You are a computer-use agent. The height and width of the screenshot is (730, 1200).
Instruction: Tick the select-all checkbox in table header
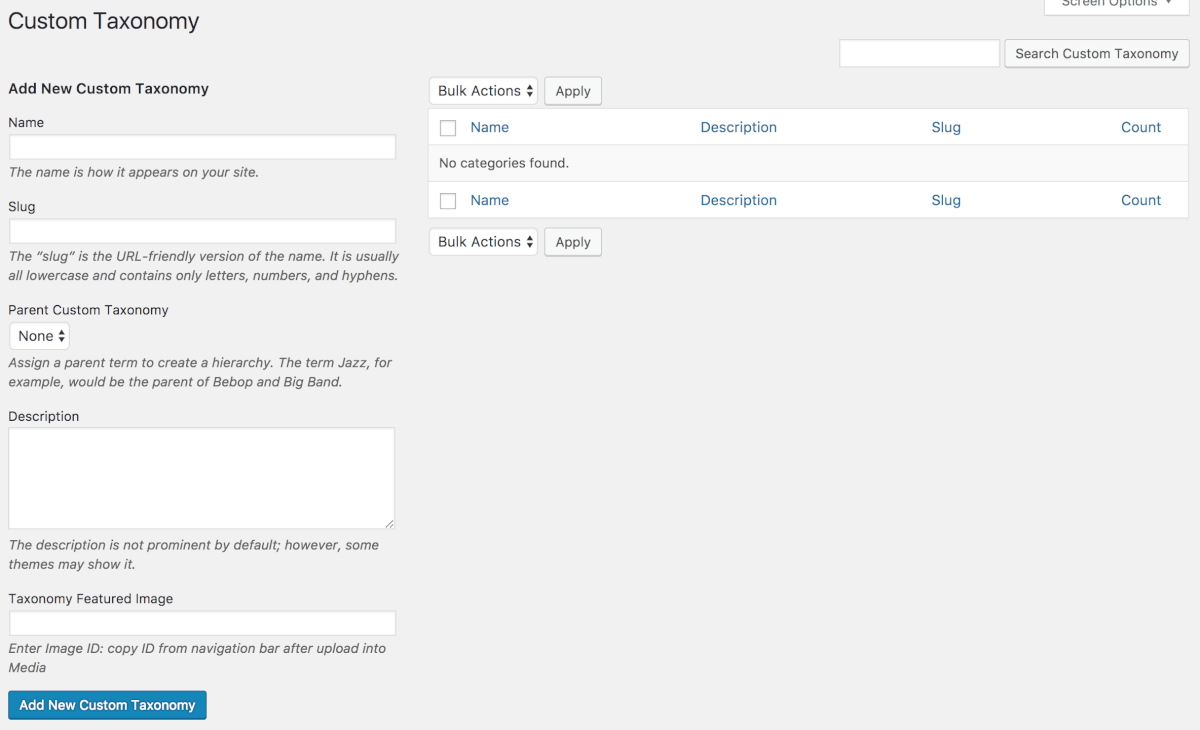tap(448, 128)
